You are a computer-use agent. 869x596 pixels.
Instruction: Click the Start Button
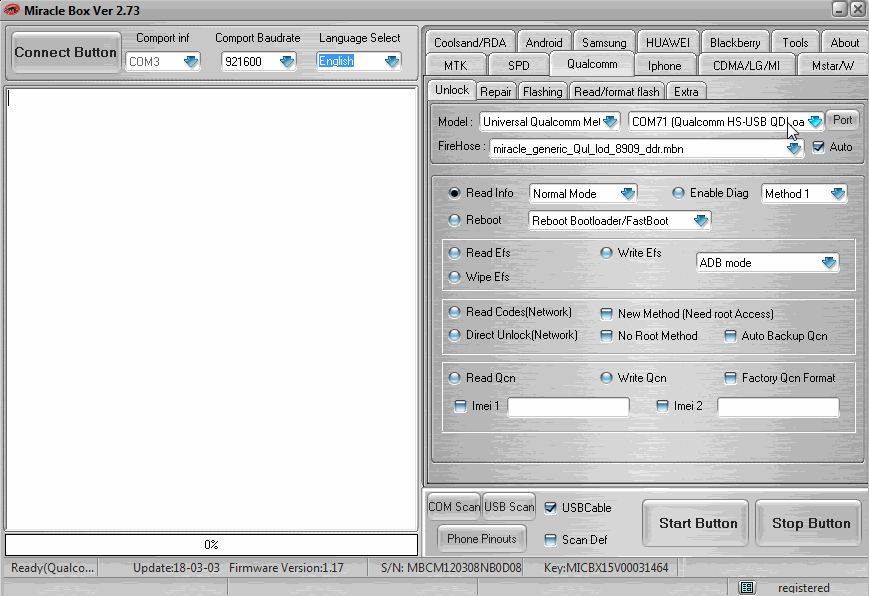[x=698, y=523]
